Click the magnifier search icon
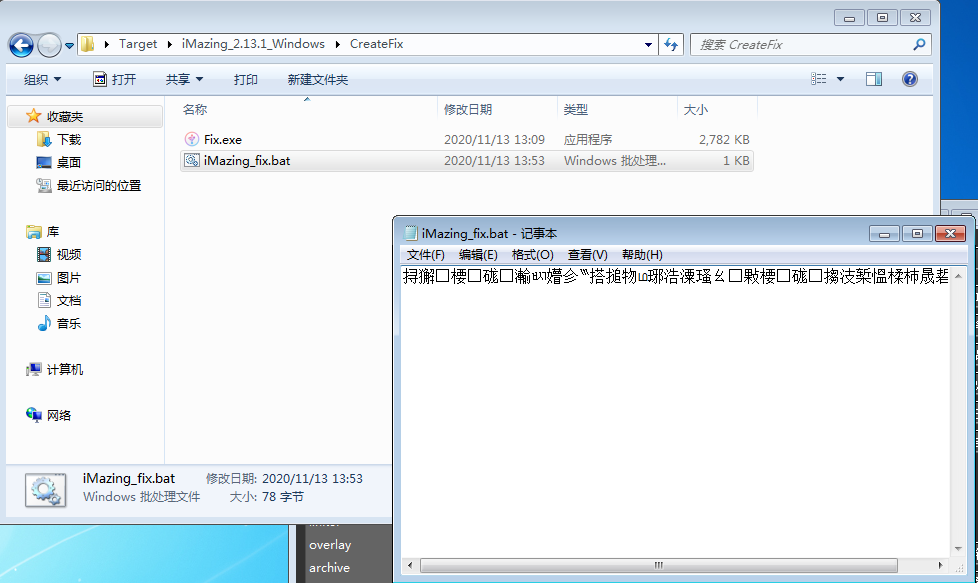This screenshot has width=978, height=583. coord(919,44)
